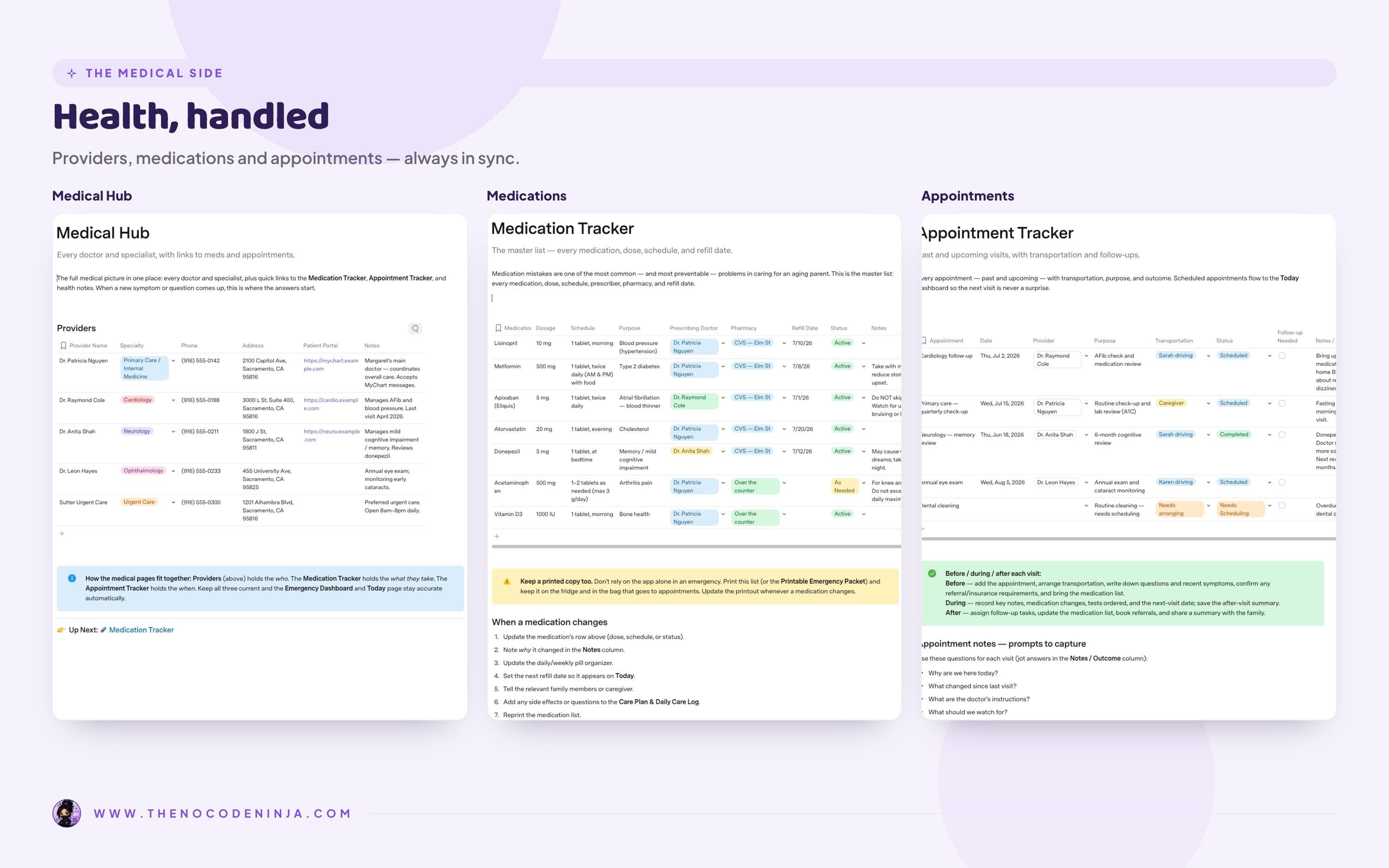Screen dimensions: 1389x868
Task: Open the mychart.example.com patient portal link
Action: [331, 364]
